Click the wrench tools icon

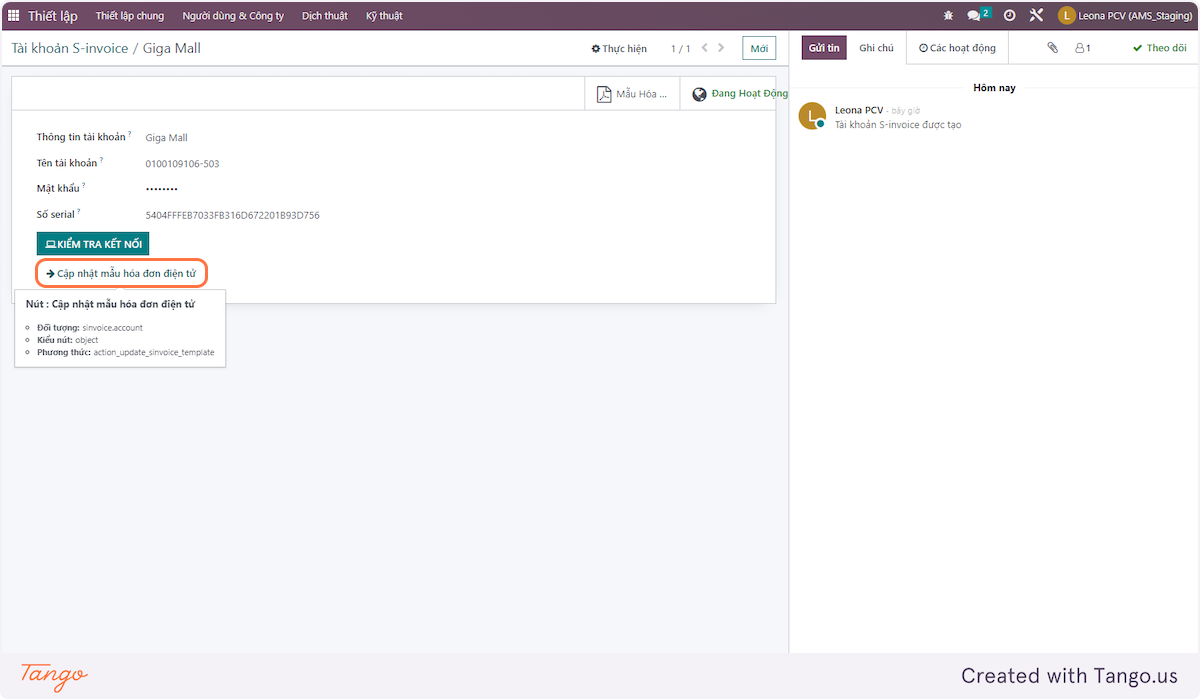[1036, 16]
